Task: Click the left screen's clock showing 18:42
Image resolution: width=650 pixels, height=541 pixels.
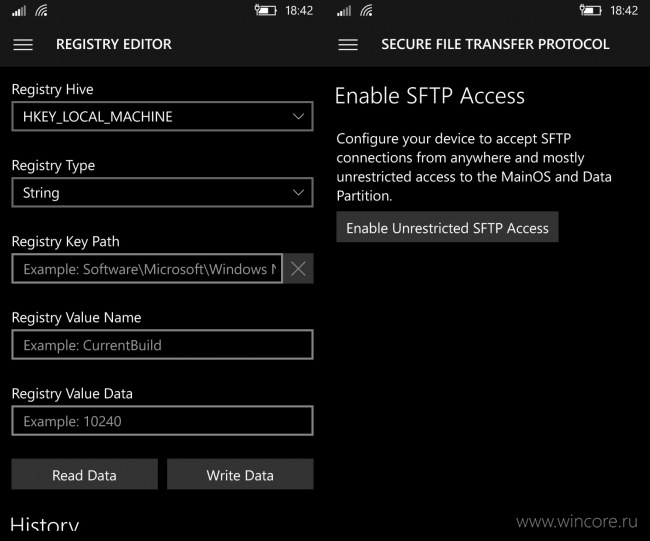Action: [x=299, y=10]
